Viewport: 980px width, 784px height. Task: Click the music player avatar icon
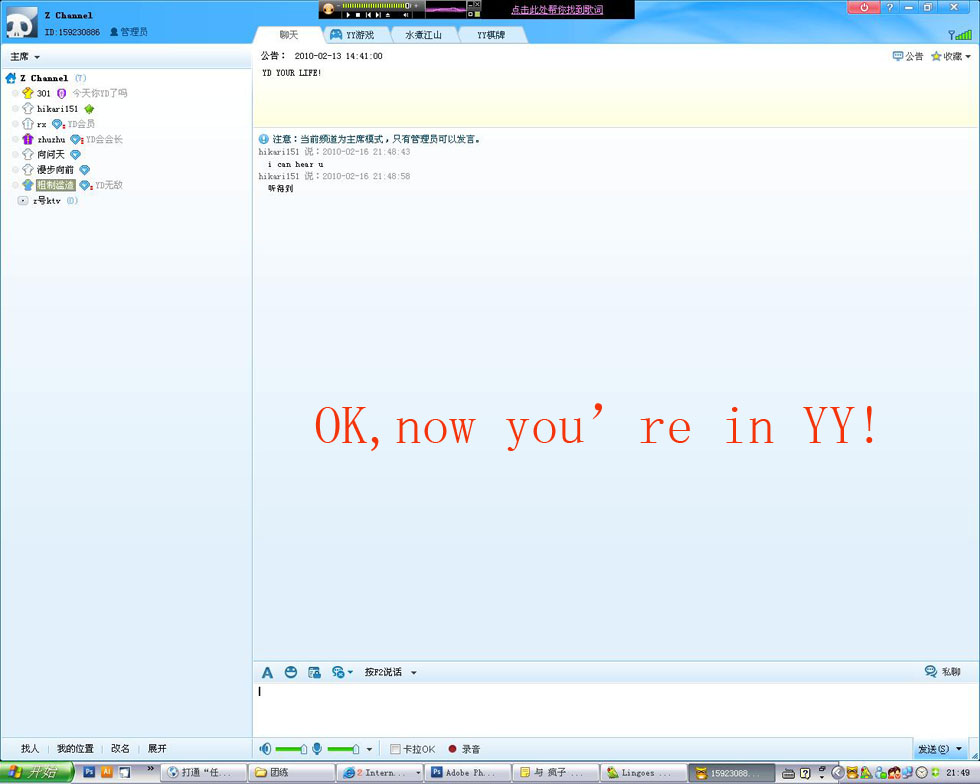(x=329, y=8)
